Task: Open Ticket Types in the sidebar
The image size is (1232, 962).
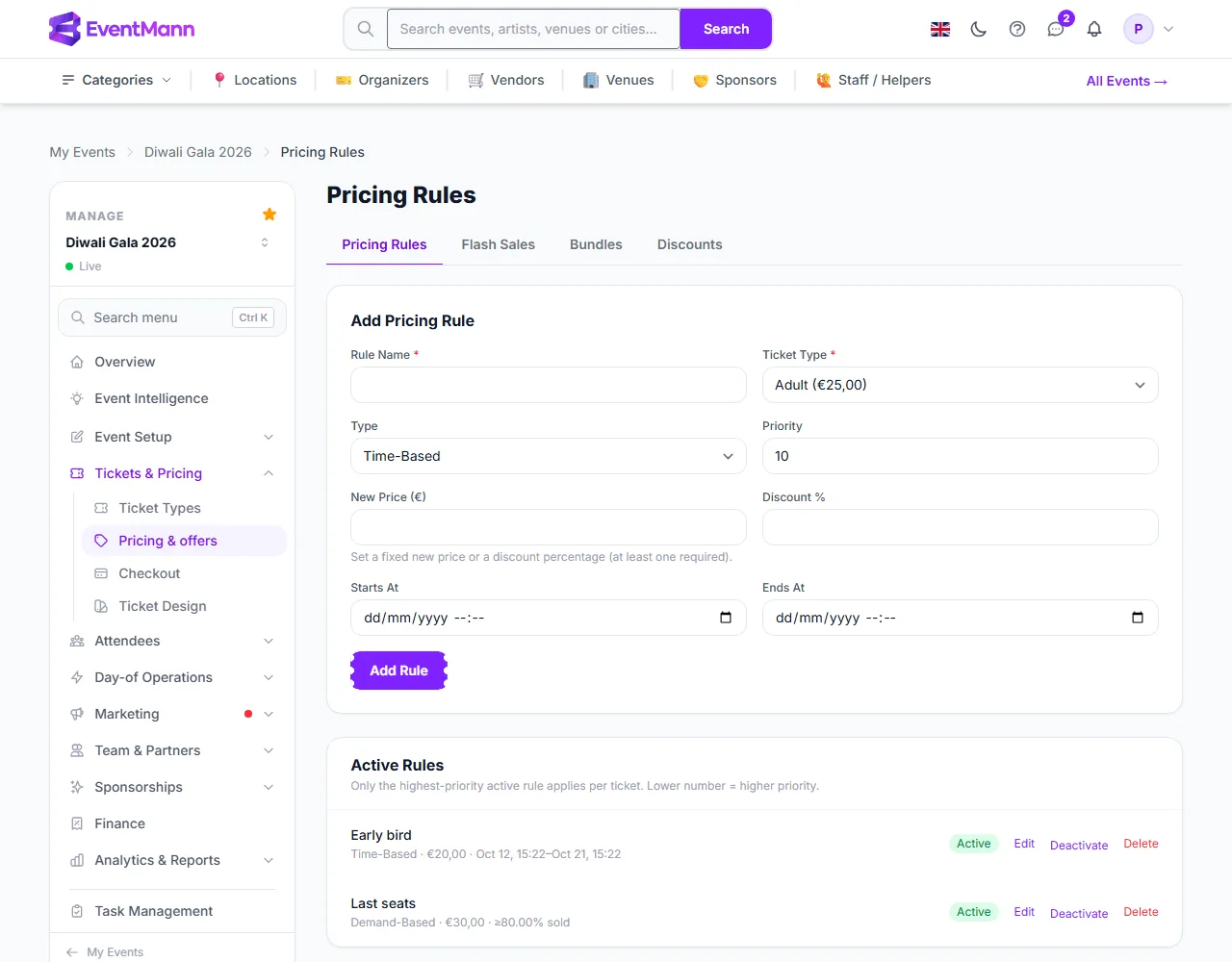Action: pyautogui.click(x=184, y=508)
